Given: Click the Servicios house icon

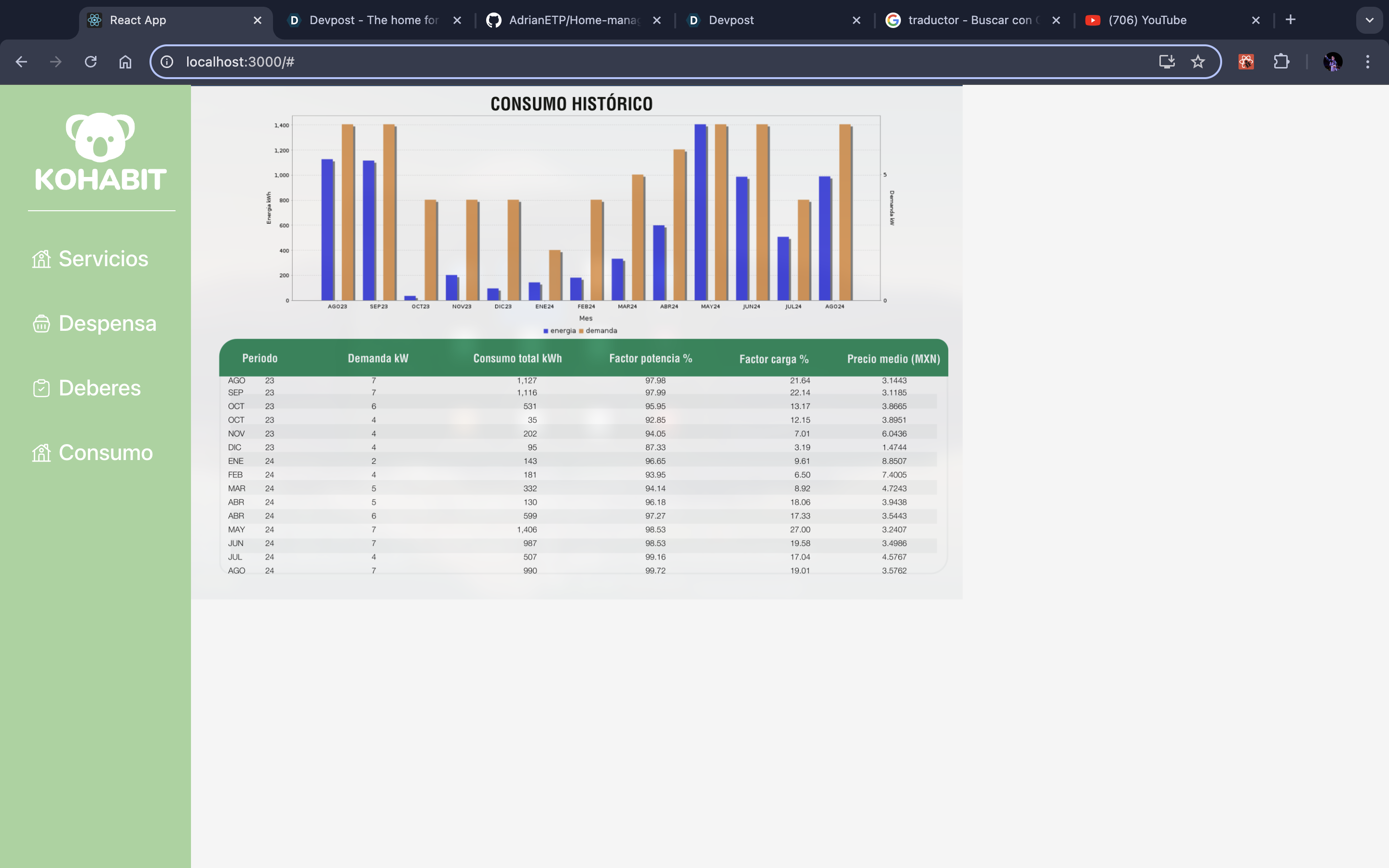Looking at the screenshot, I should pos(41,259).
